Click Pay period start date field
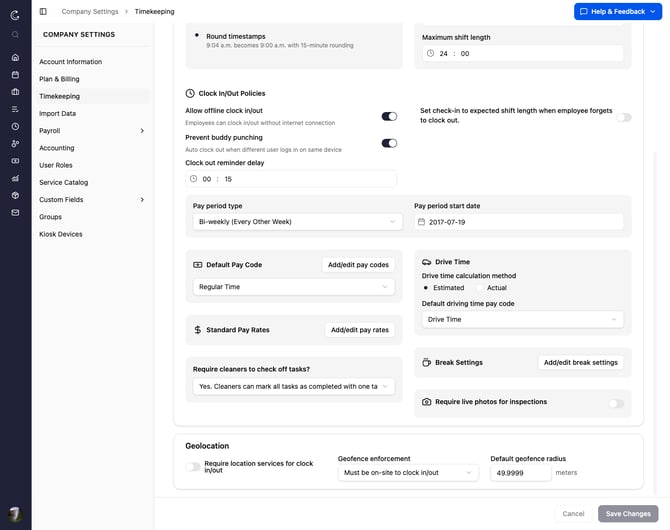Screen dimensions: 670x530 click(519, 222)
